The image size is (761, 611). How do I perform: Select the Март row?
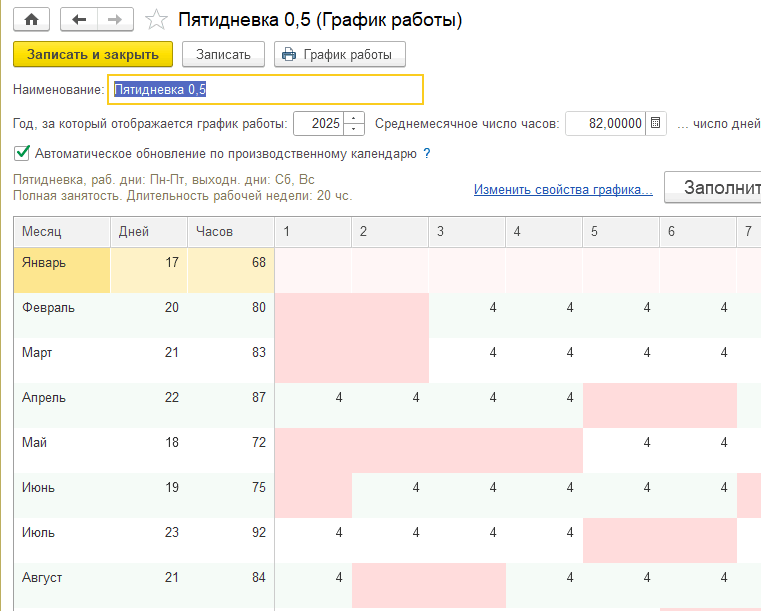coord(387,361)
